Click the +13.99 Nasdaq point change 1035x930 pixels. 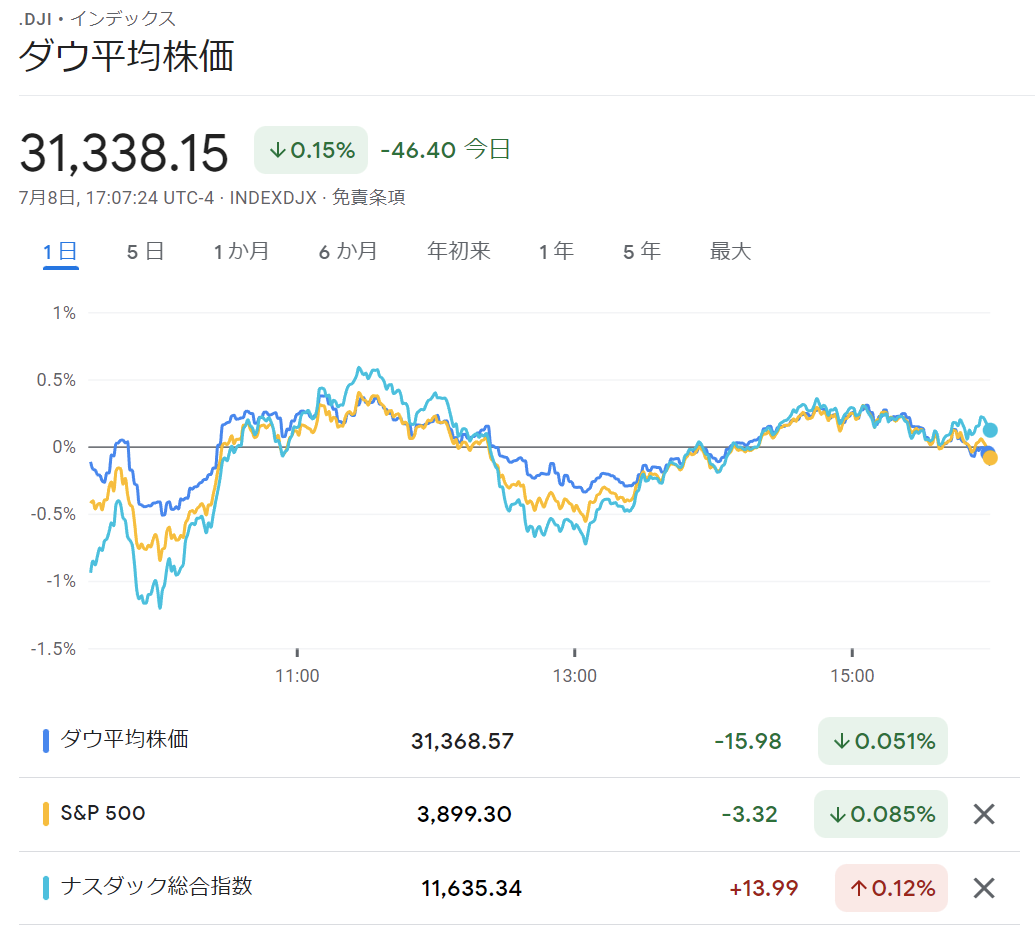tap(764, 888)
